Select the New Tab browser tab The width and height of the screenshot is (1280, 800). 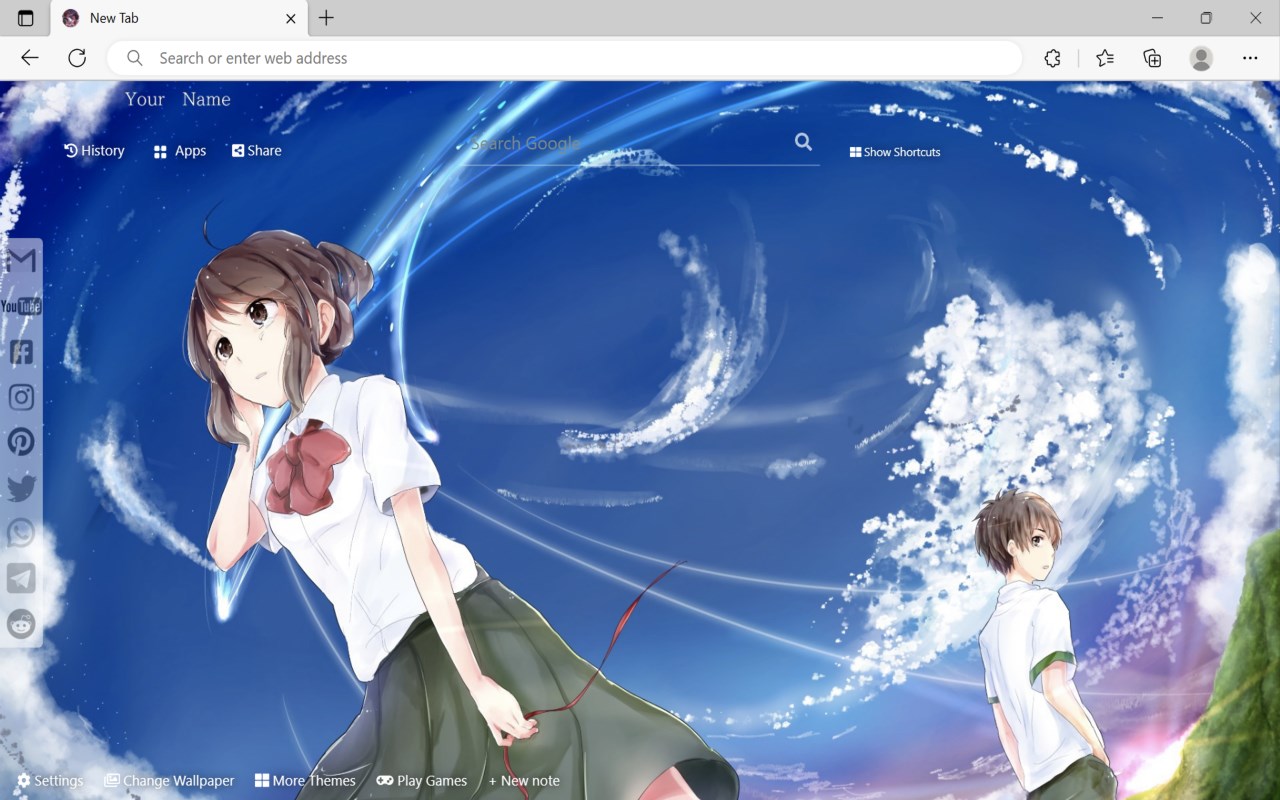pyautogui.click(x=180, y=18)
